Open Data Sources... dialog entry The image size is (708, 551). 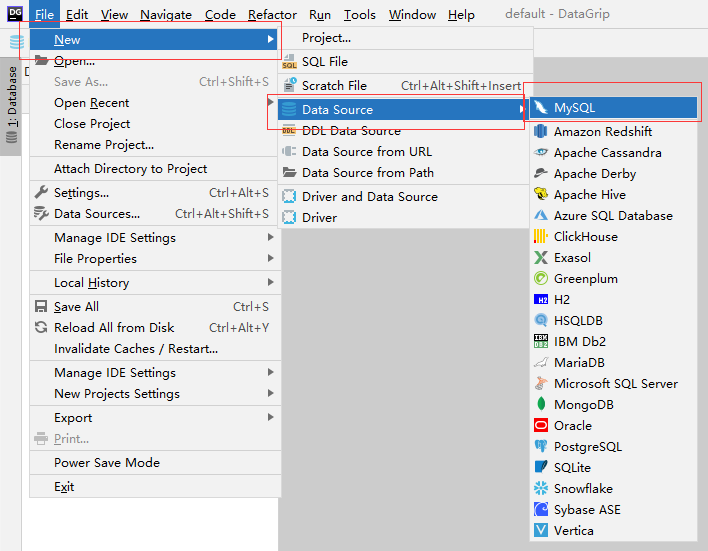coord(154,213)
